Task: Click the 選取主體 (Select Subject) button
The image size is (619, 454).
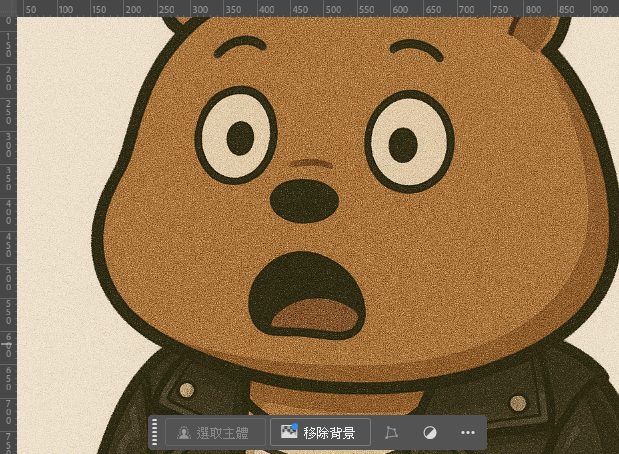Action: pyautogui.click(x=215, y=432)
